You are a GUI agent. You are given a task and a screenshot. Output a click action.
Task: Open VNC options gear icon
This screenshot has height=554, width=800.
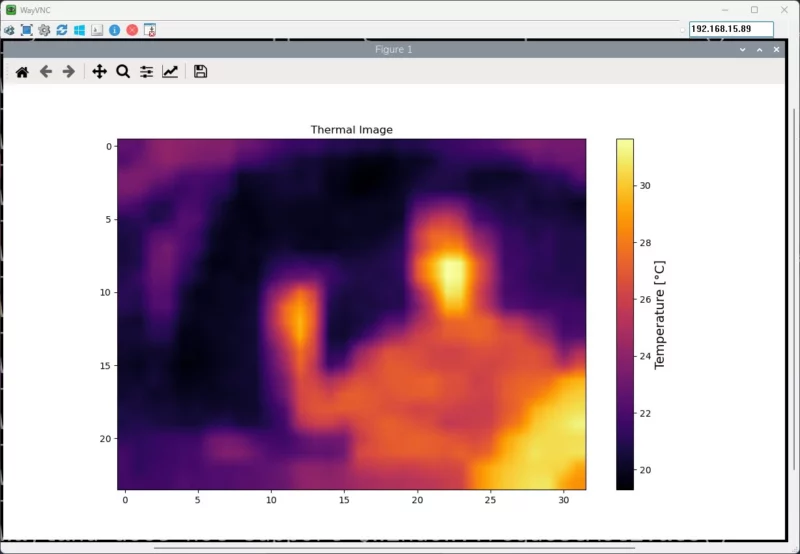[44, 30]
